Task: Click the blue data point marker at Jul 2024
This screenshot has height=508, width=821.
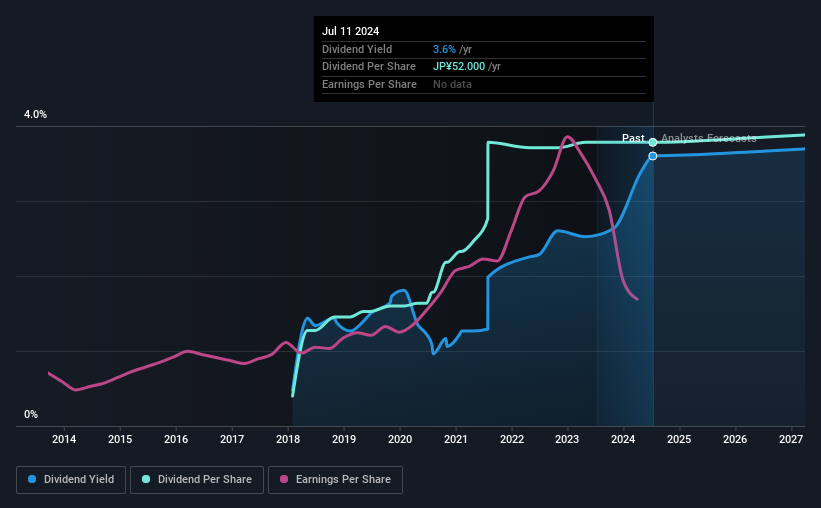Action: 653,156
